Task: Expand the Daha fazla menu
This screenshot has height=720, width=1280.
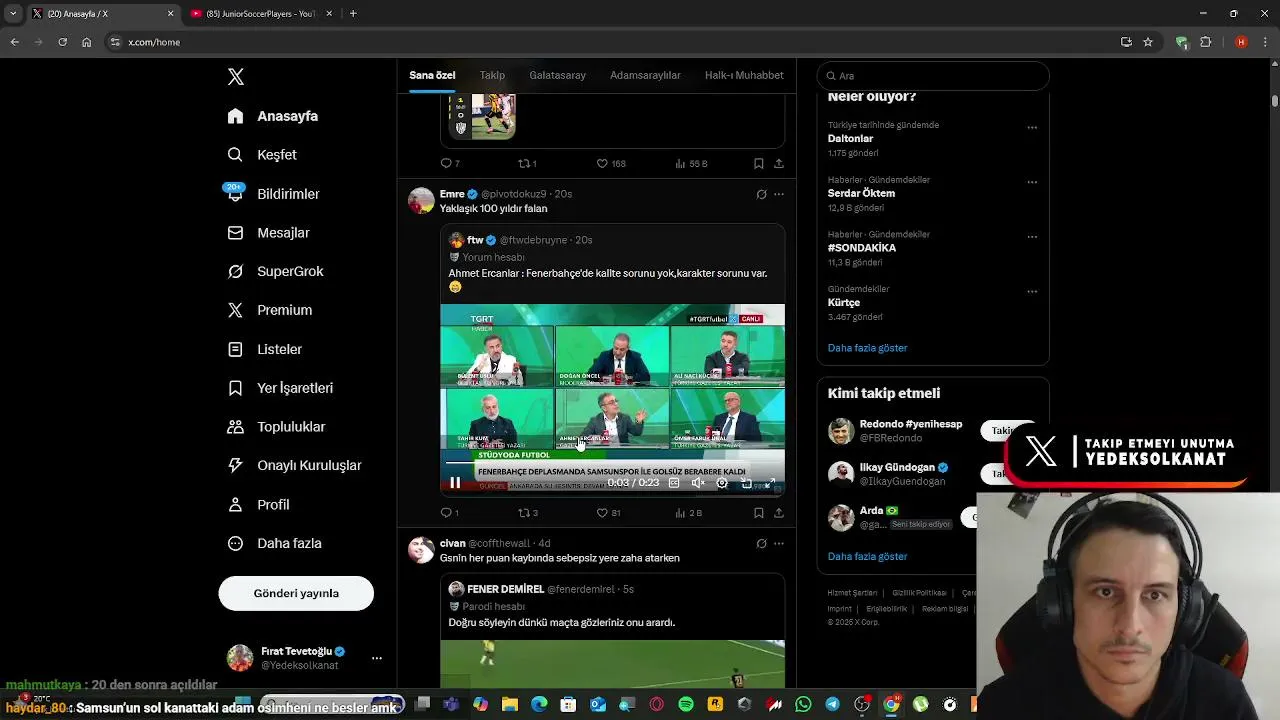Action: [x=274, y=544]
